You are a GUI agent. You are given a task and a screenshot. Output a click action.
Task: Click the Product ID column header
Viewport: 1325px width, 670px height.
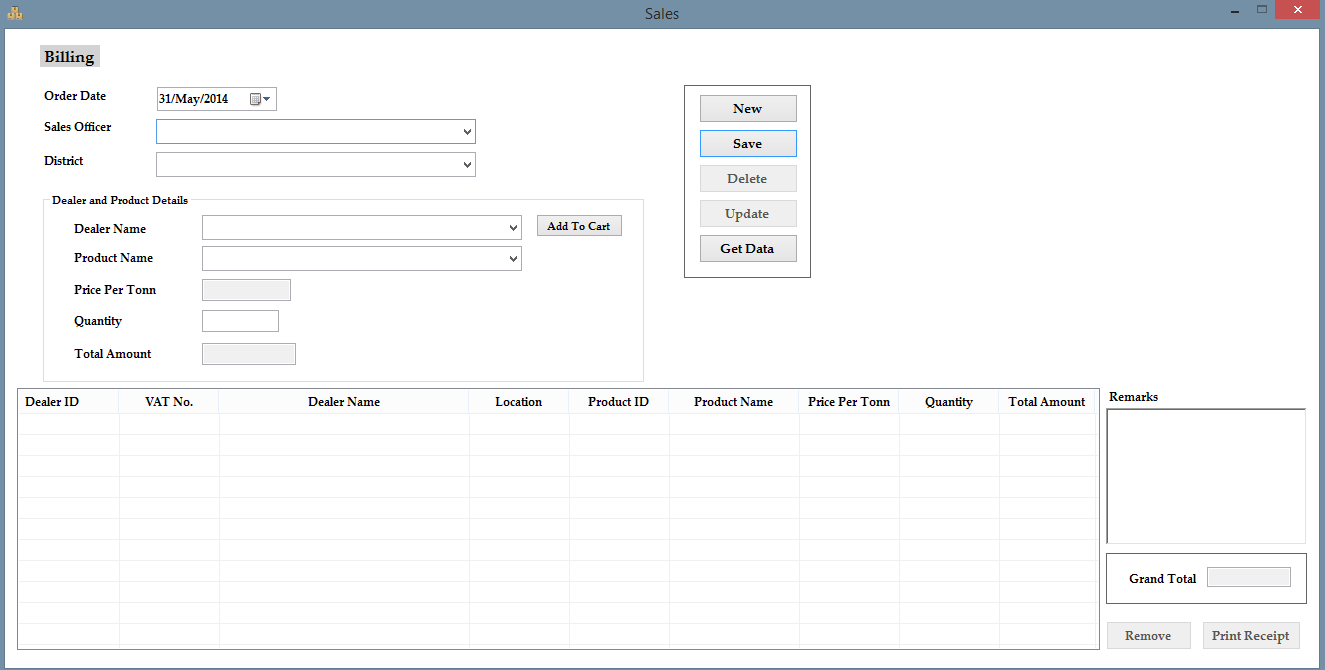[619, 402]
